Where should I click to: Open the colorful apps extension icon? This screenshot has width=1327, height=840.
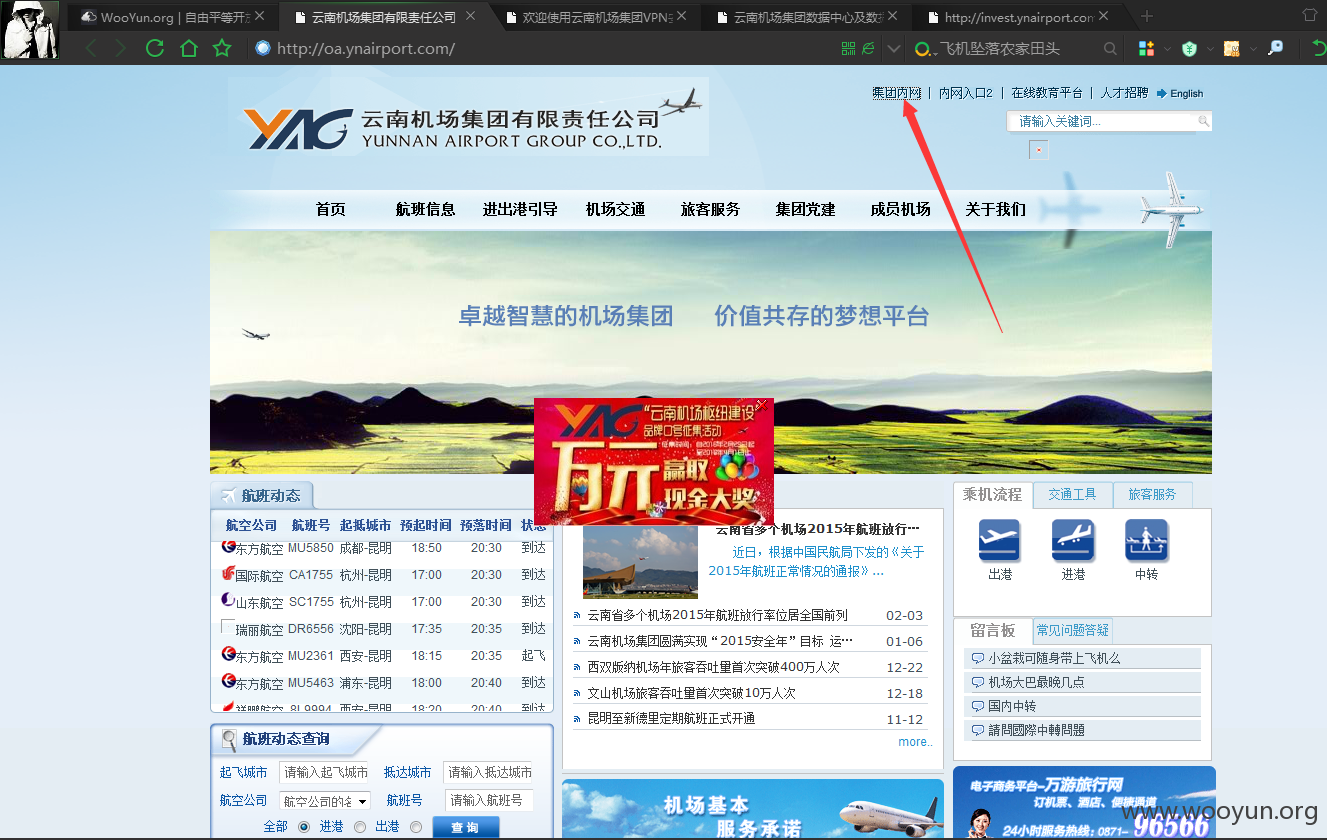(x=1146, y=48)
